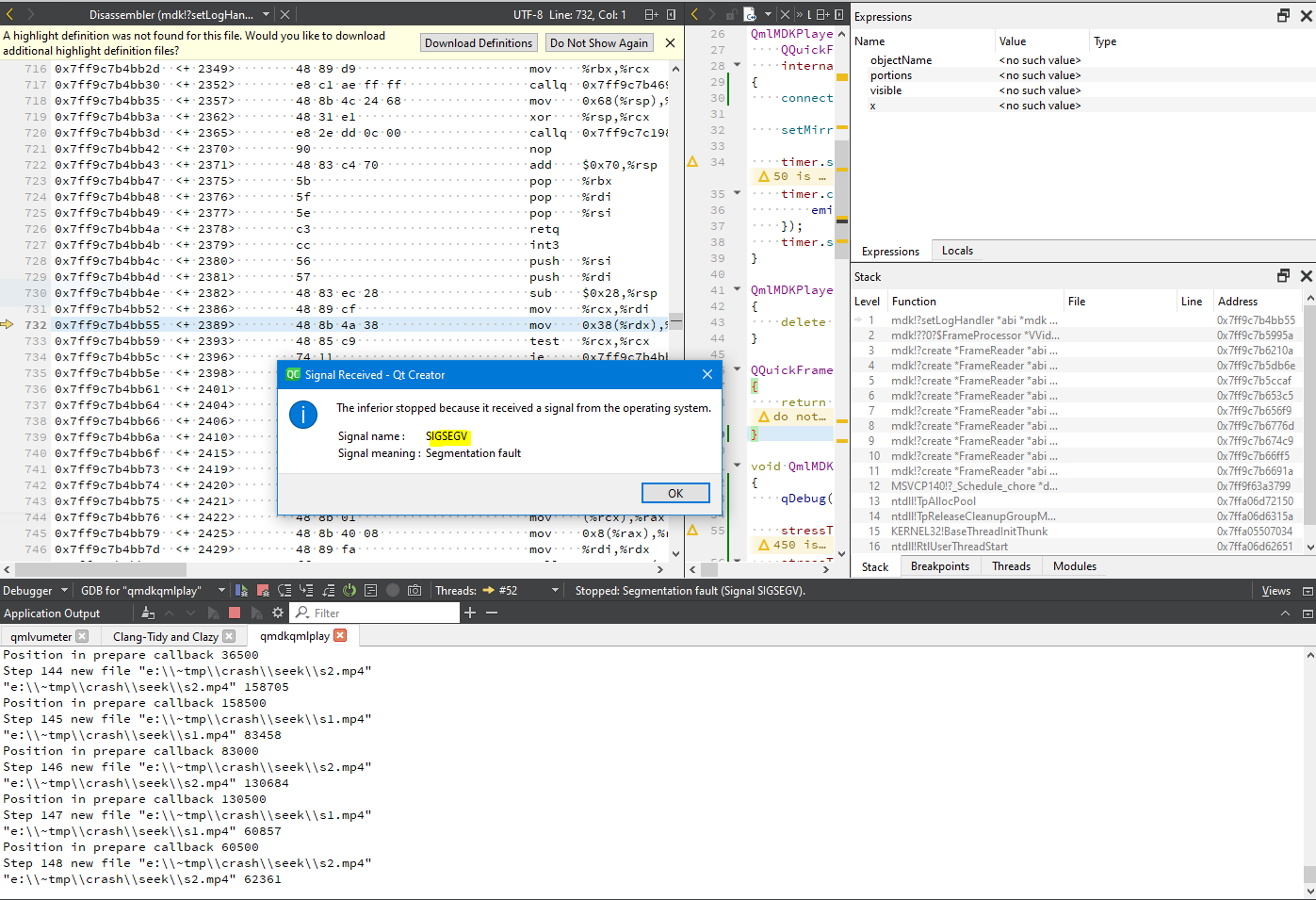
Task: Open the Threads tab in Stack panel
Action: click(x=1011, y=566)
